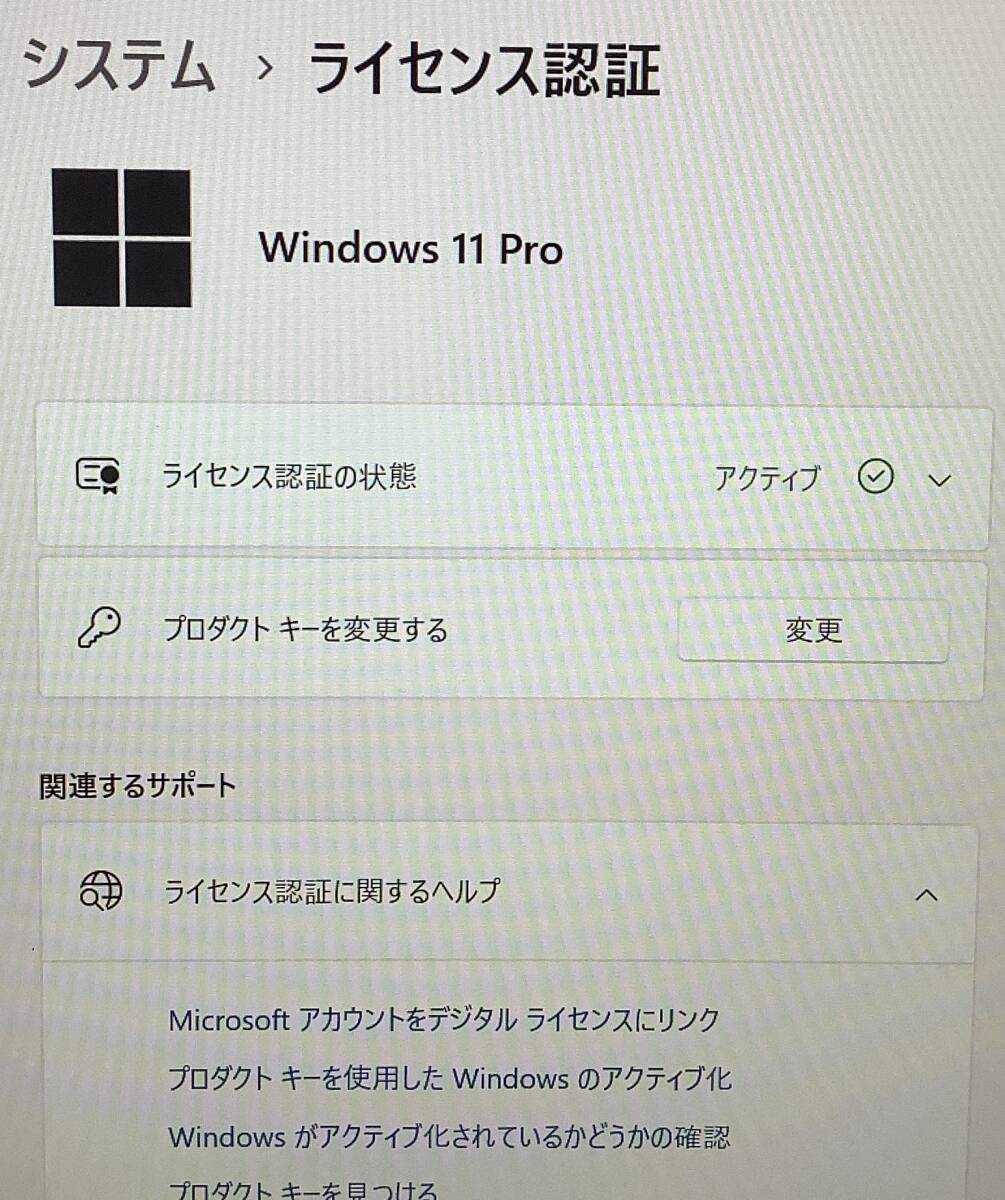1005x1200 pixels.
Task: Go back to システム in breadcrumb
Action: 119,67
